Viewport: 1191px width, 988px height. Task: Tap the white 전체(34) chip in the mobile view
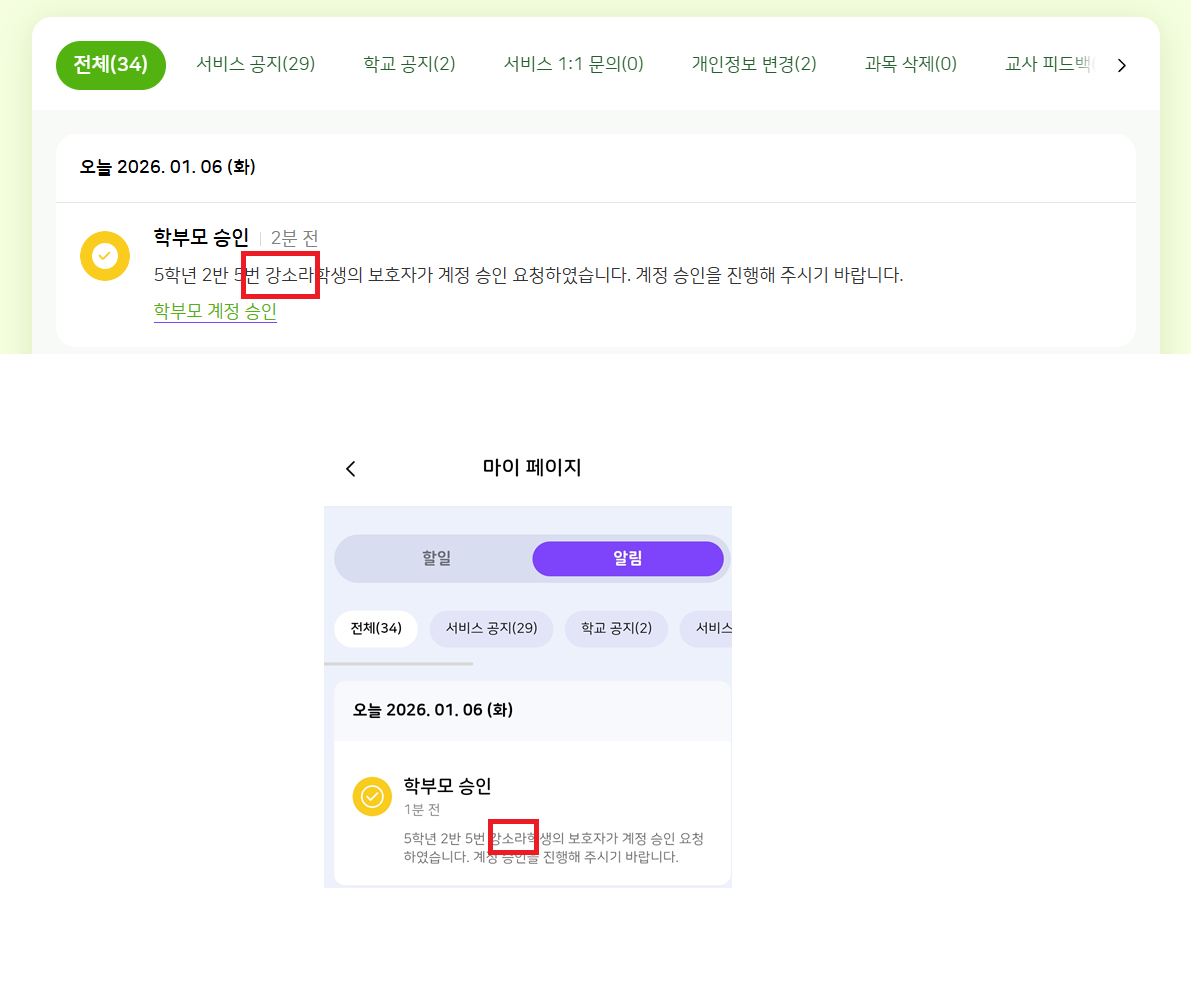376,629
